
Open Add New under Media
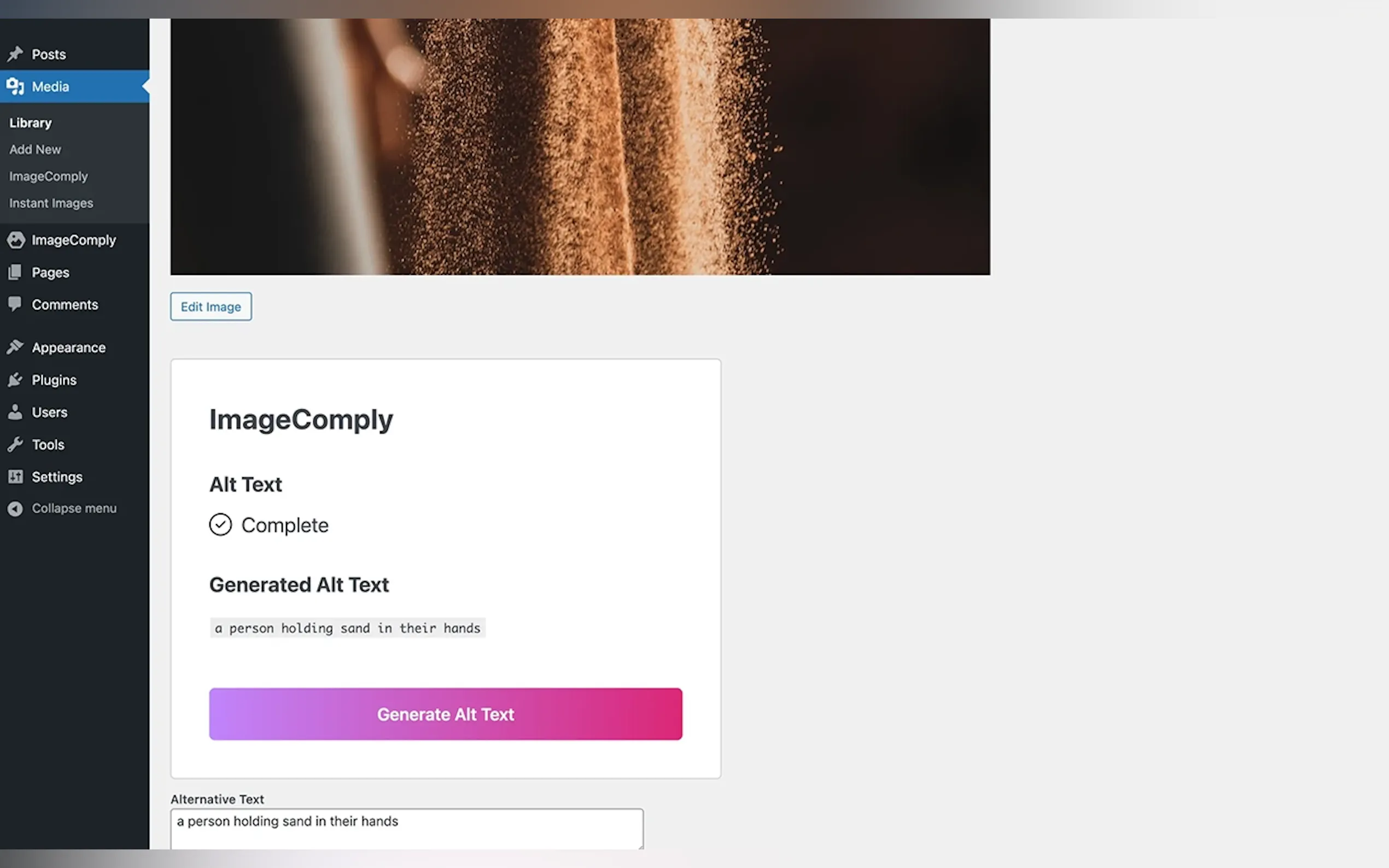35,149
